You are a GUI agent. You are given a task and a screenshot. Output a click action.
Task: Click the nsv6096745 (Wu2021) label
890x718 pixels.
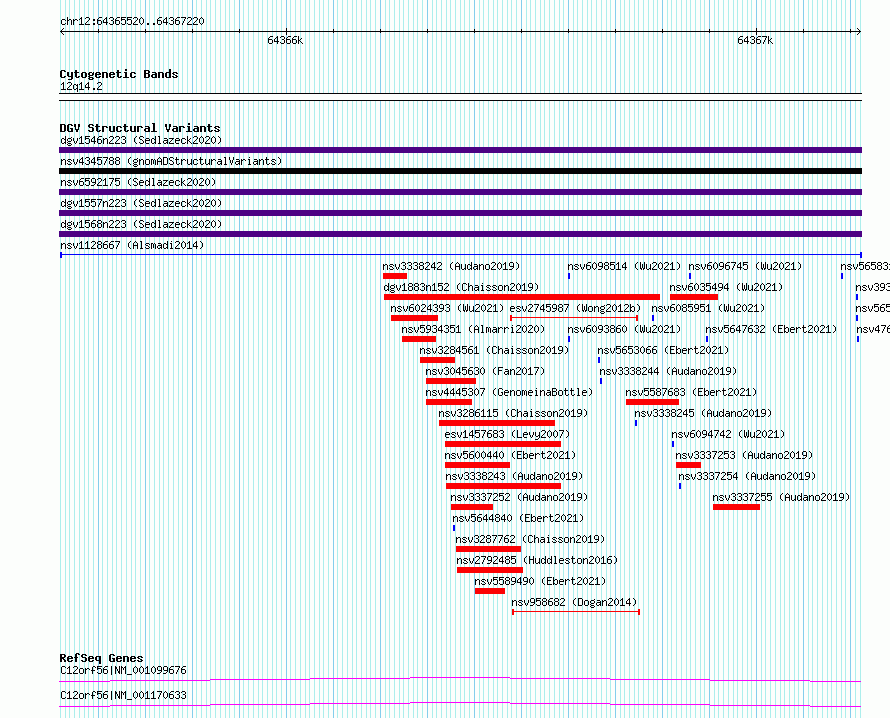tap(745, 266)
